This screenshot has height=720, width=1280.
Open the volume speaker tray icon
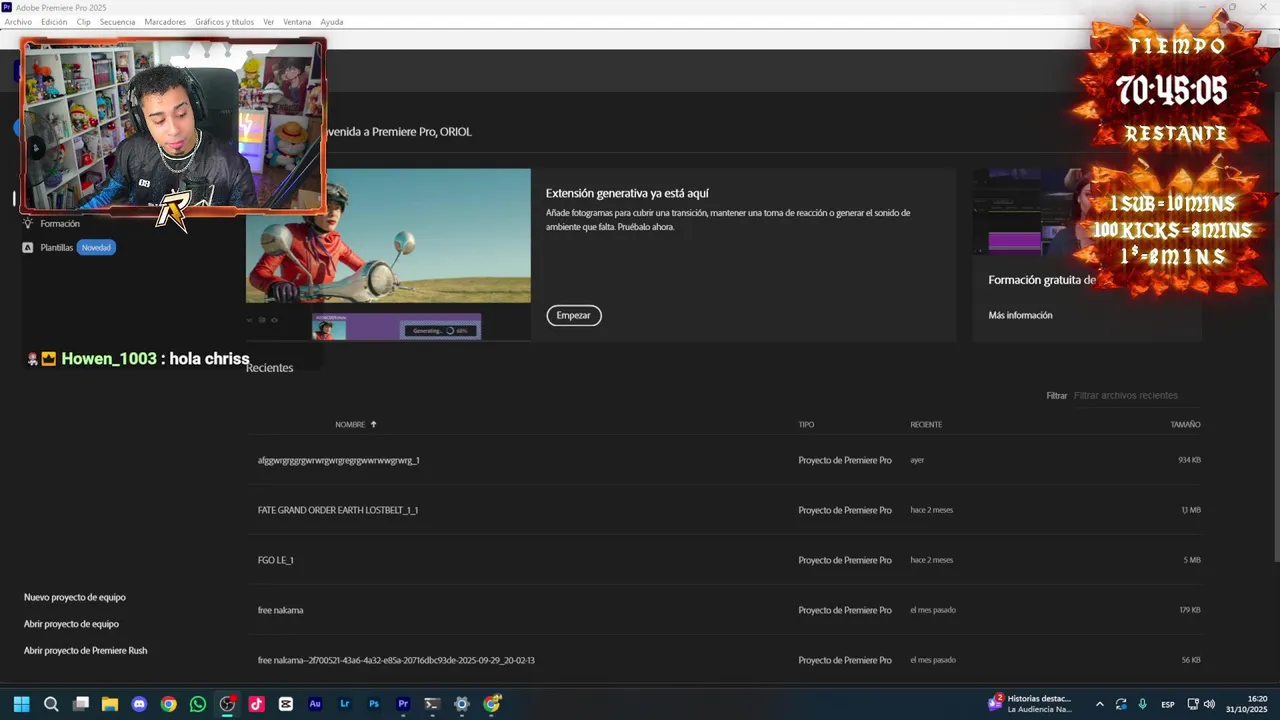click(x=1209, y=704)
